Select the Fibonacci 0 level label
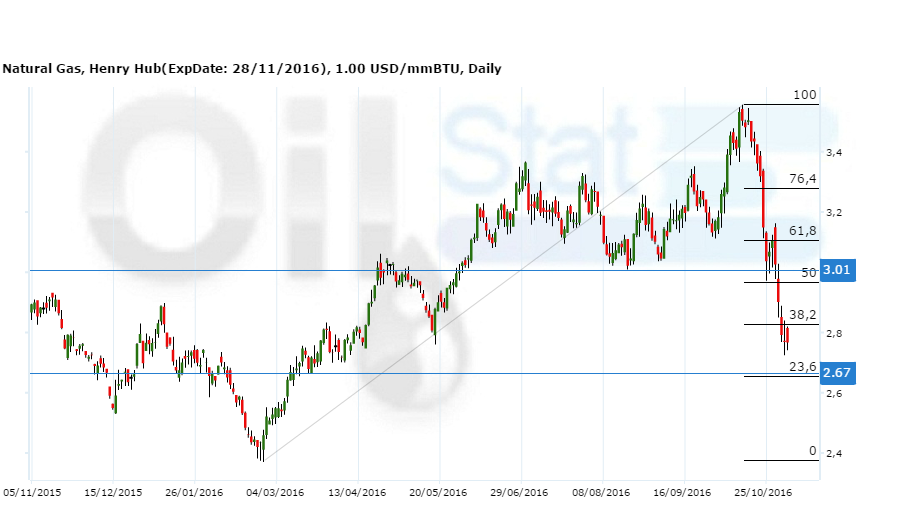Image resolution: width=909 pixels, height=509 pixels. click(812, 451)
